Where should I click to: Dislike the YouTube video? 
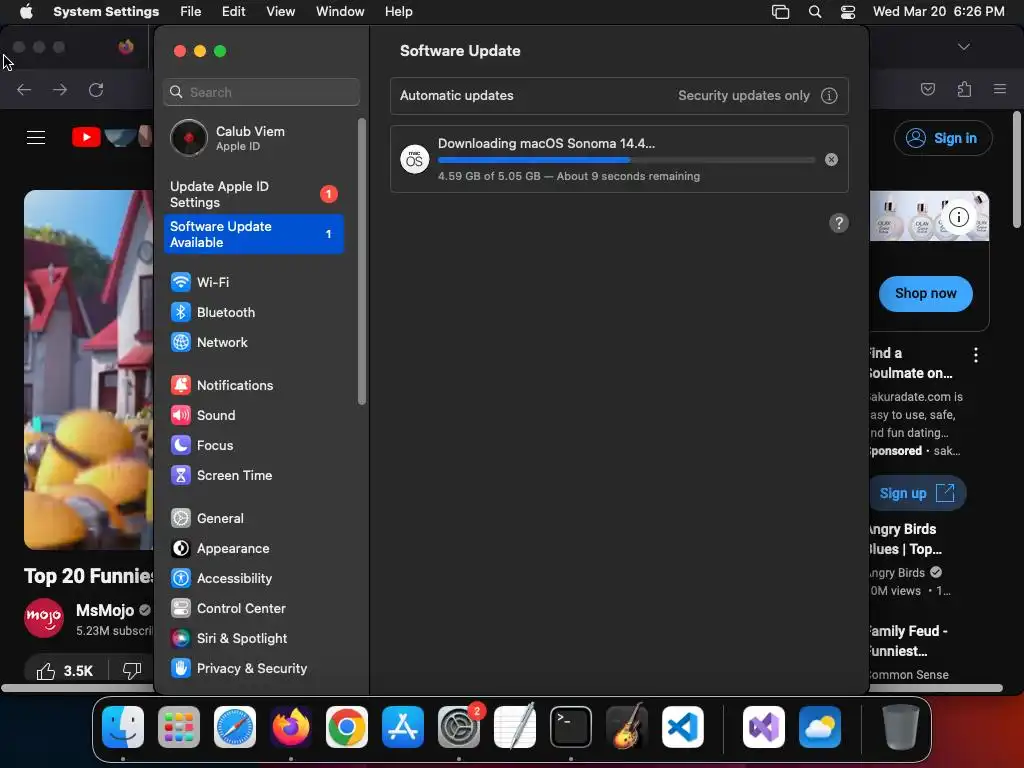(132, 671)
